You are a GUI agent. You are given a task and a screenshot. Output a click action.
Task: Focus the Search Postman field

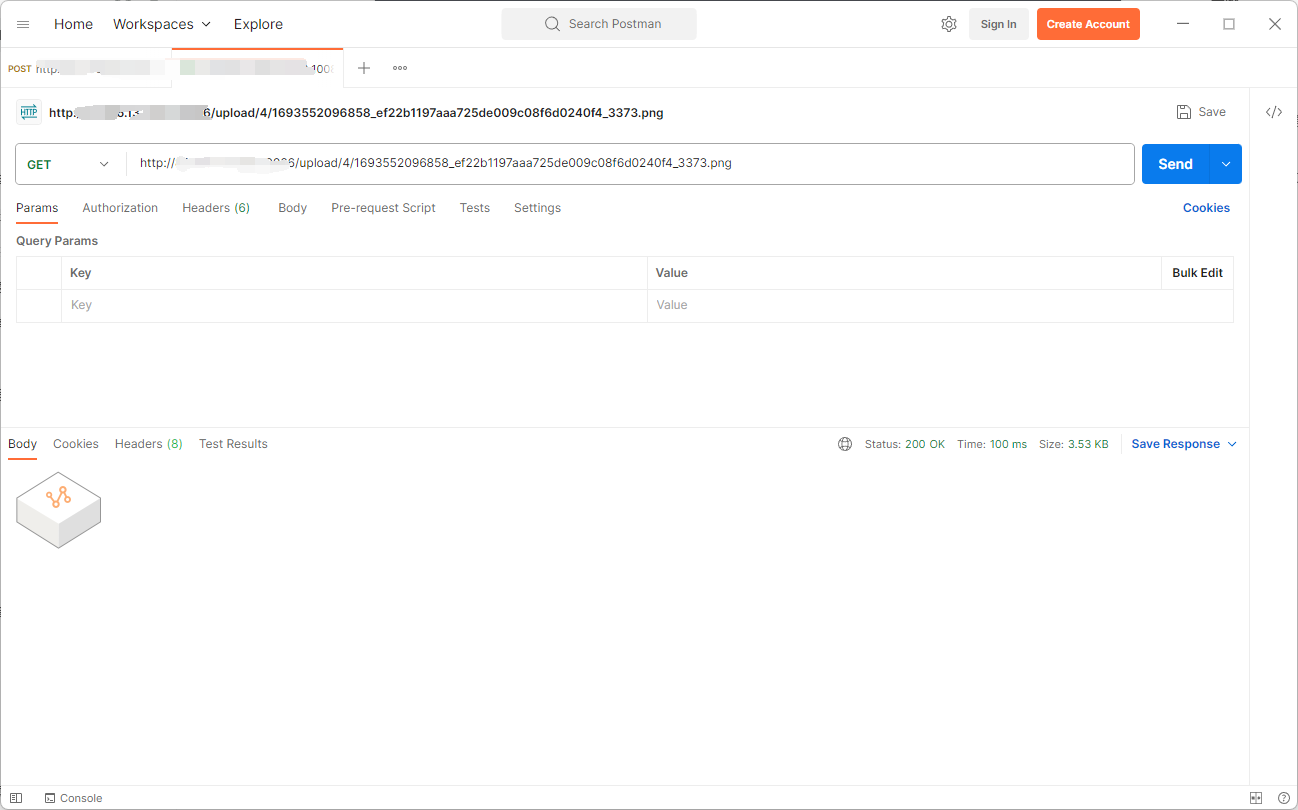click(x=599, y=24)
